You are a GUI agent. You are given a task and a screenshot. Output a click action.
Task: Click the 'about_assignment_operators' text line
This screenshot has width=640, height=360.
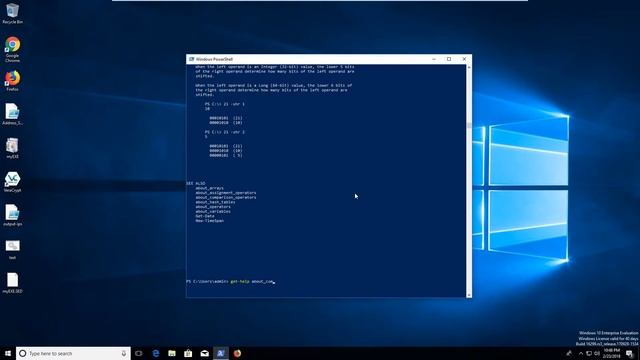(x=226, y=193)
